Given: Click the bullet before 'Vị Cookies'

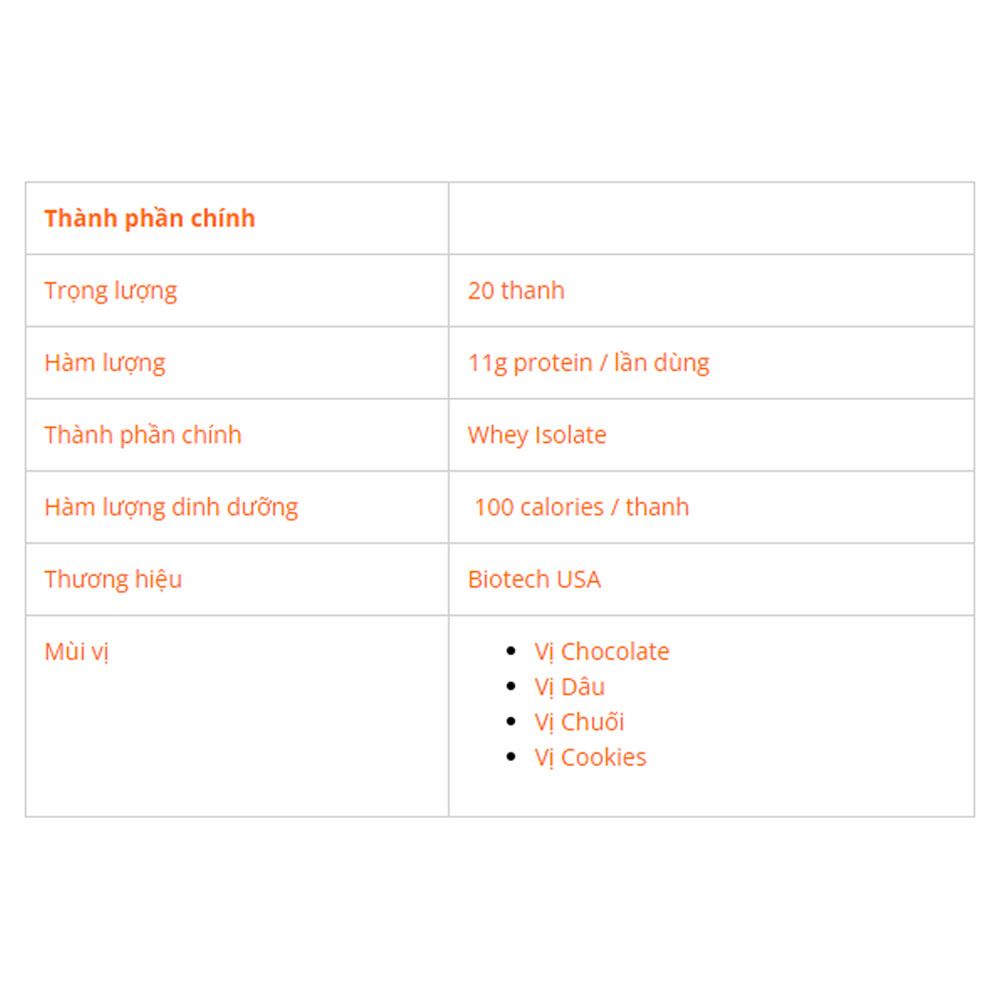Looking at the screenshot, I should tap(510, 757).
